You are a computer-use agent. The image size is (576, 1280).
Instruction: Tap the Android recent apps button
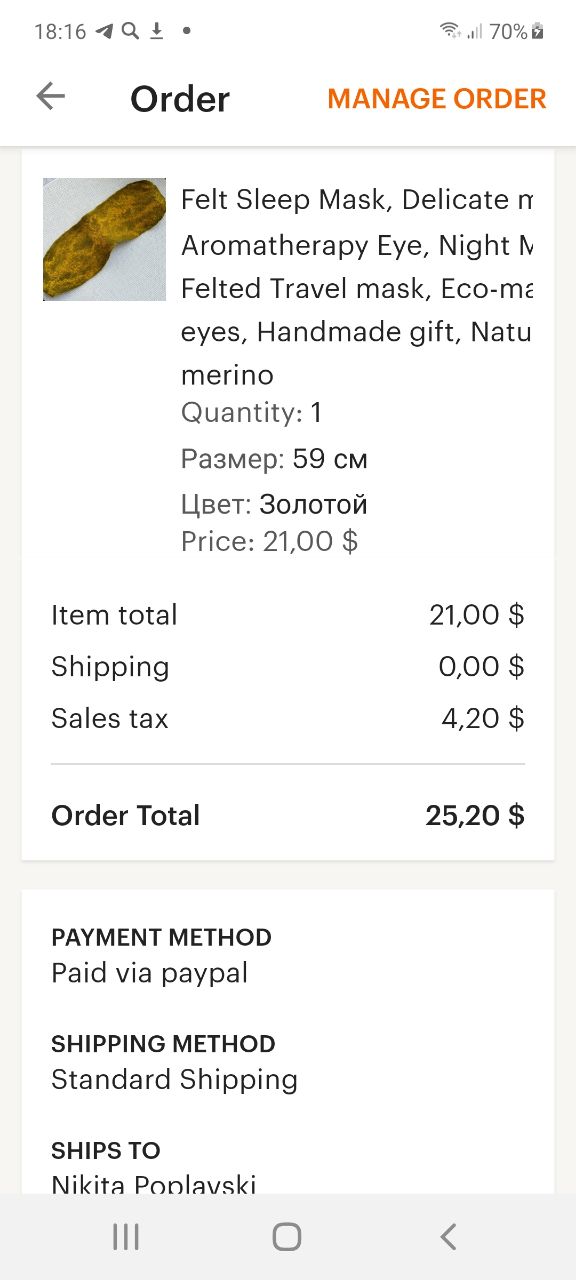pyautogui.click(x=126, y=1237)
